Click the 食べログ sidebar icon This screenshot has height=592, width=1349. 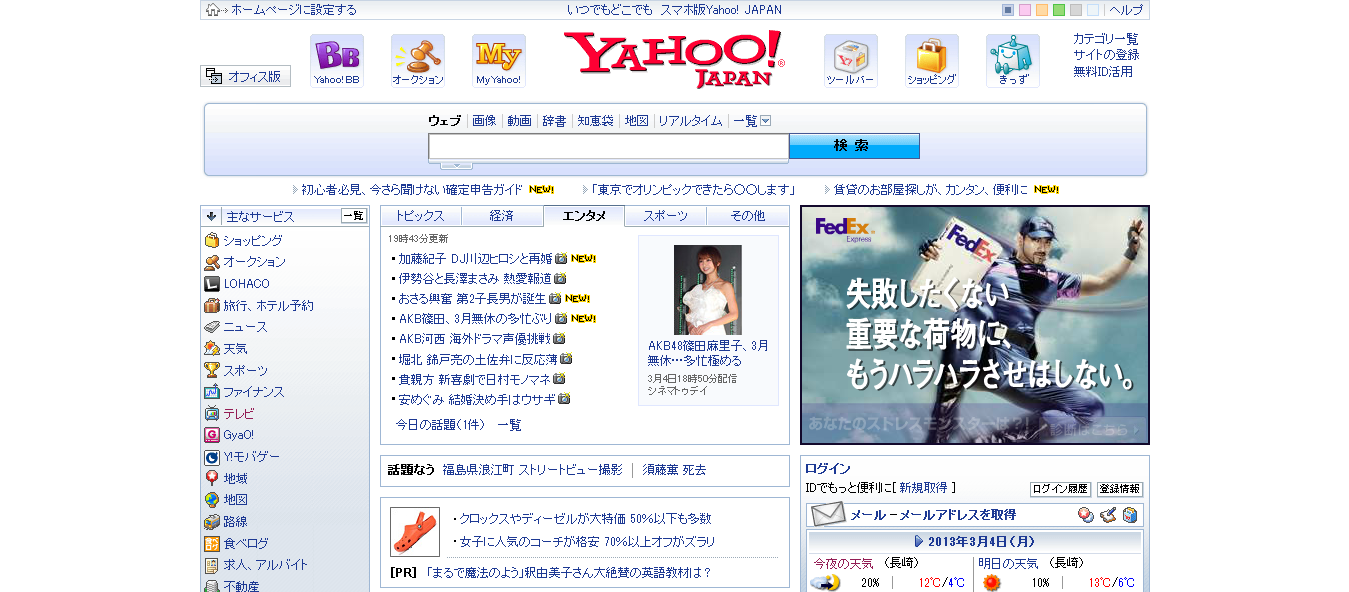coord(212,544)
